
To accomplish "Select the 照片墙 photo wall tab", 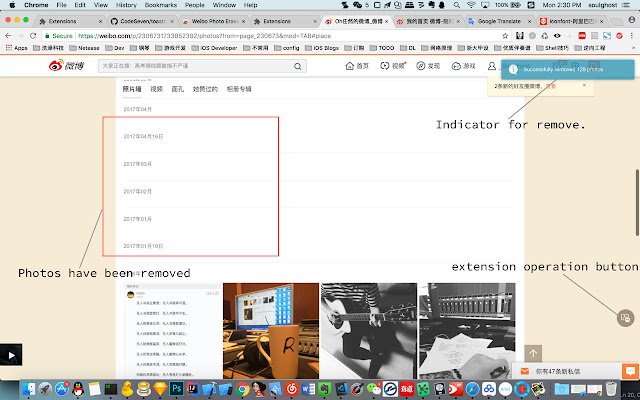I will [132, 89].
